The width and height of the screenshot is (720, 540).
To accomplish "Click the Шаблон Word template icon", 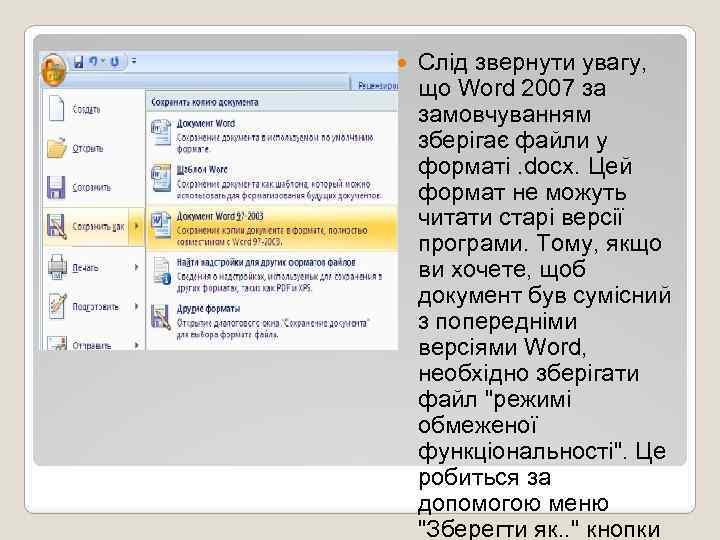I will click(x=161, y=178).
